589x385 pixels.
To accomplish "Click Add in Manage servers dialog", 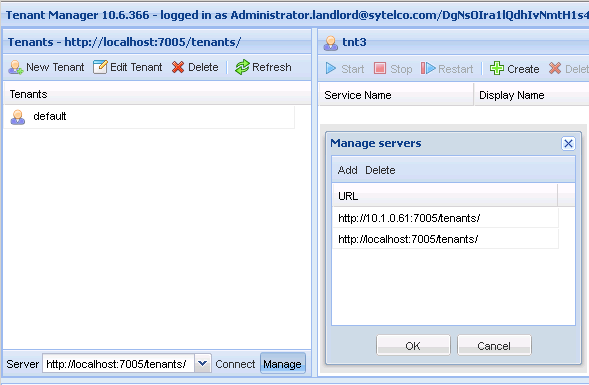I will [x=347, y=170].
